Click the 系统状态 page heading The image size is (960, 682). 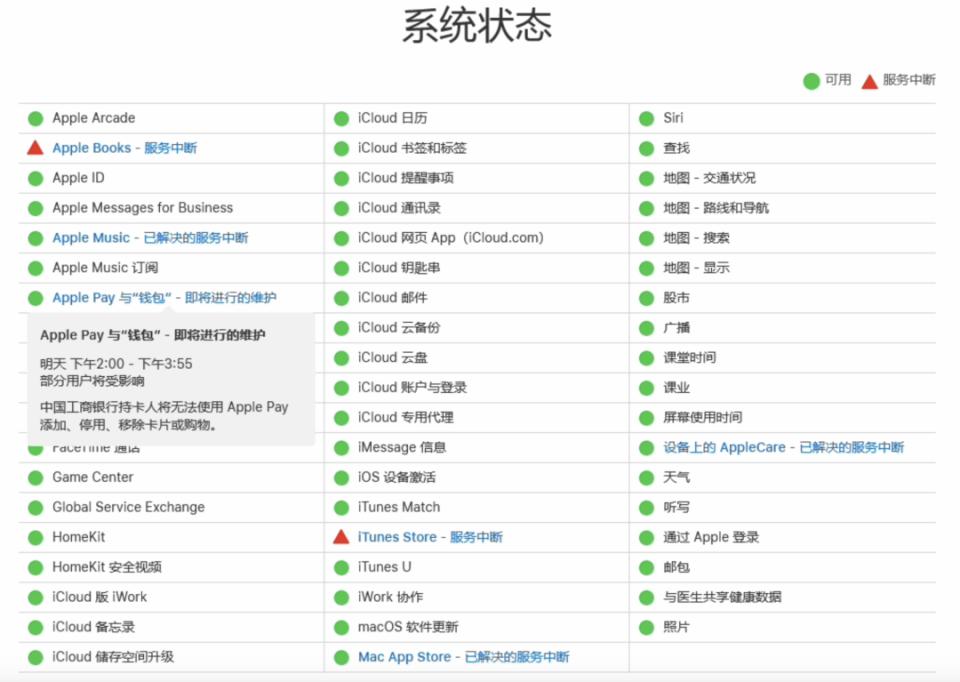(477, 27)
